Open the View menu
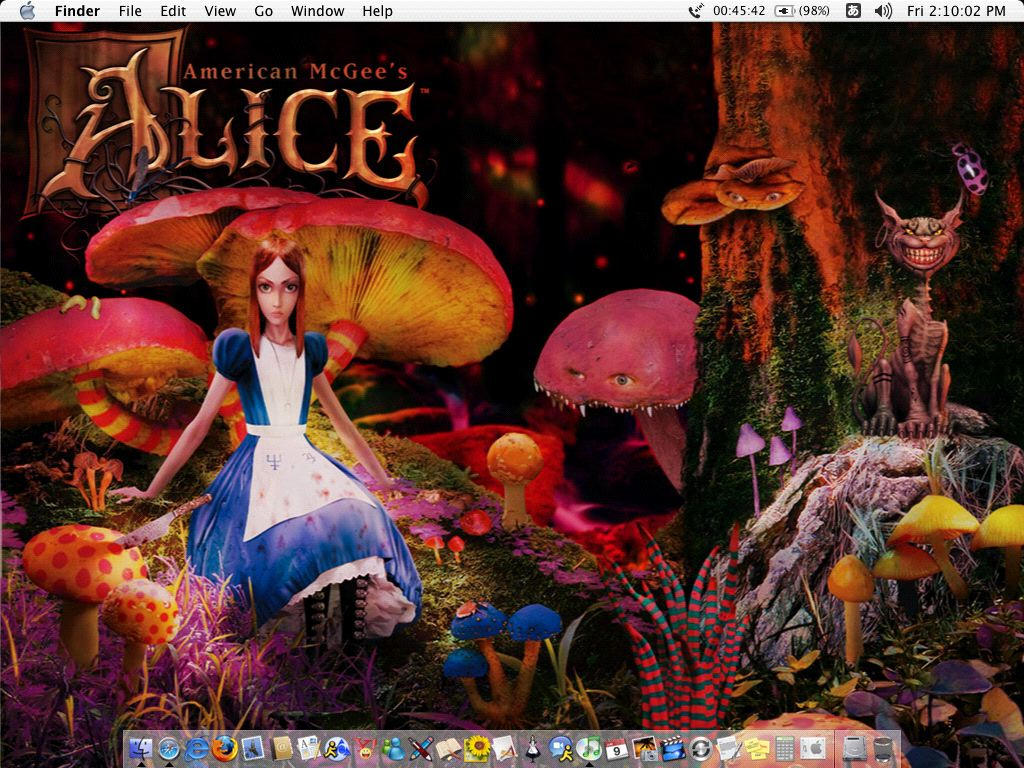The height and width of the screenshot is (768, 1024). [x=220, y=11]
